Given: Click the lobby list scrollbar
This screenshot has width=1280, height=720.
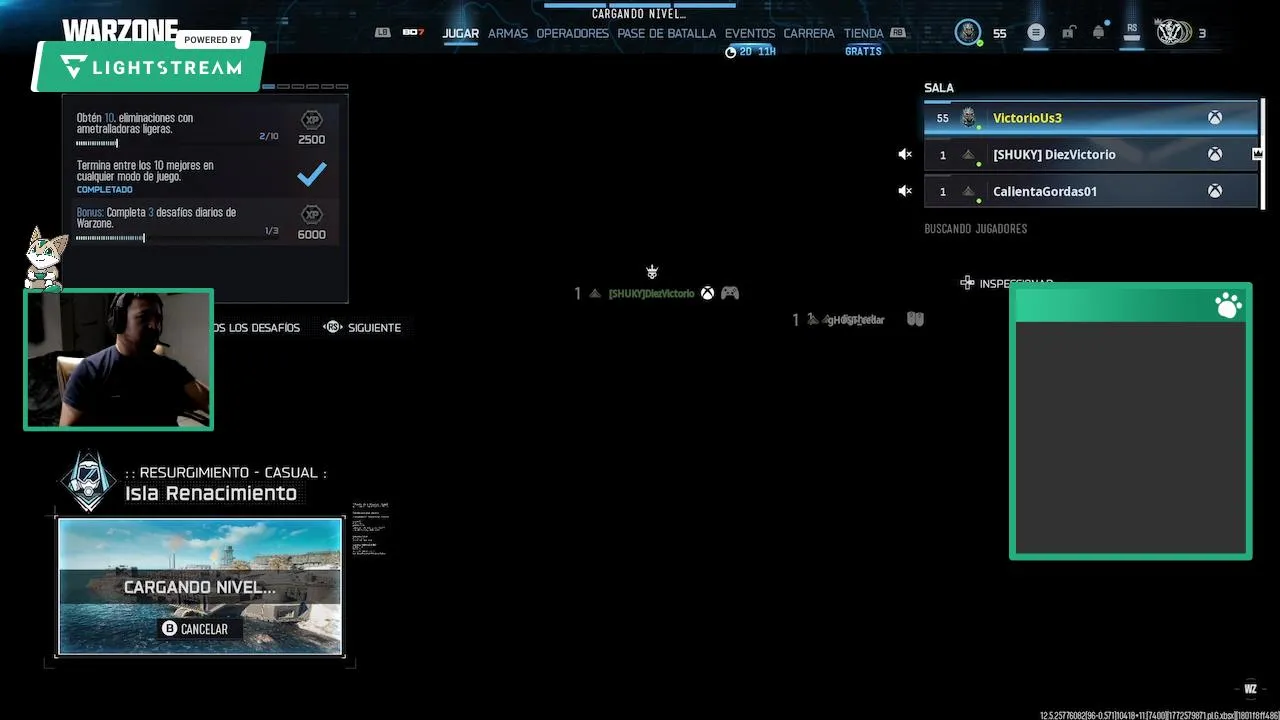Looking at the screenshot, I should click(x=1262, y=152).
